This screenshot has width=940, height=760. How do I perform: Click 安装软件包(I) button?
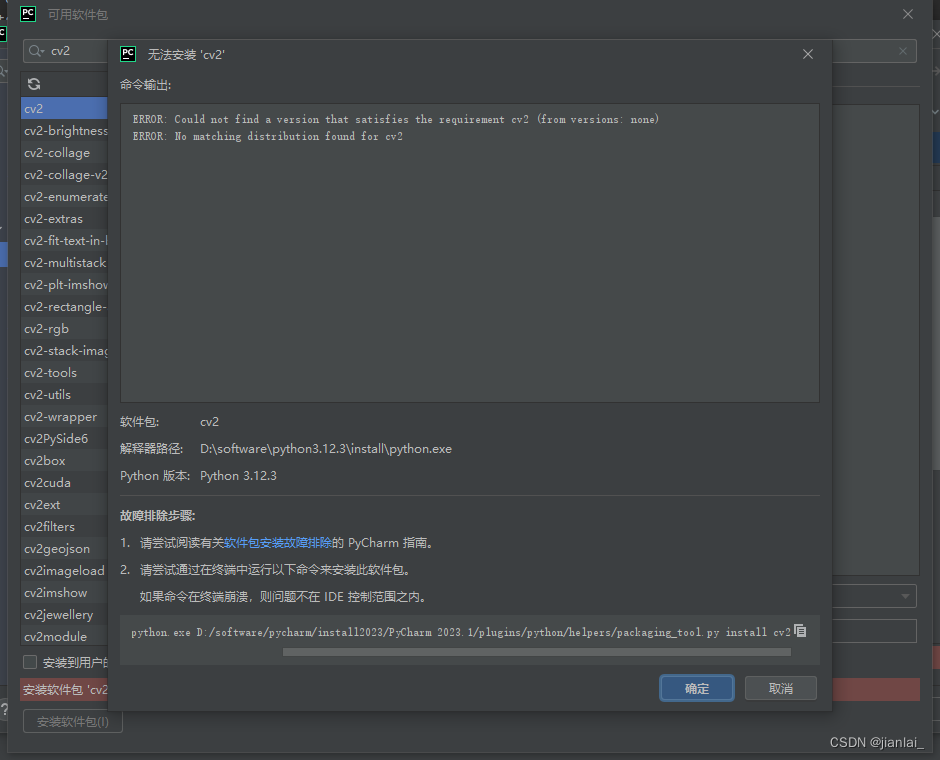coord(73,722)
